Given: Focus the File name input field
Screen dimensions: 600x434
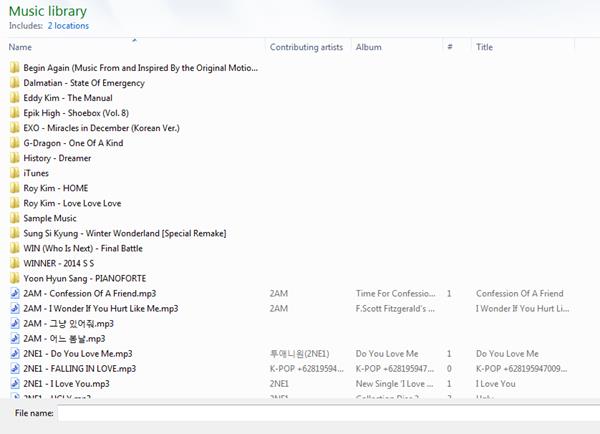Looking at the screenshot, I should click(x=329, y=413).
